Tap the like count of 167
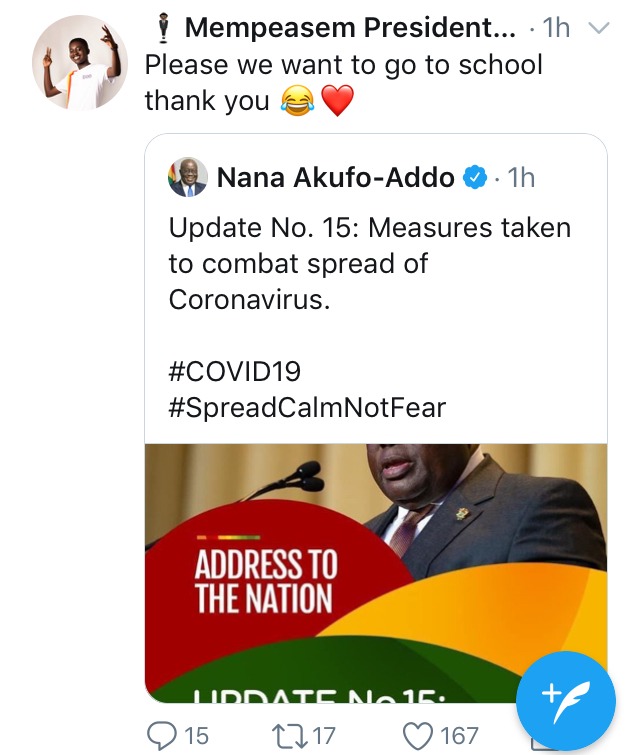Viewport: 640px width, 755px height. (459, 736)
